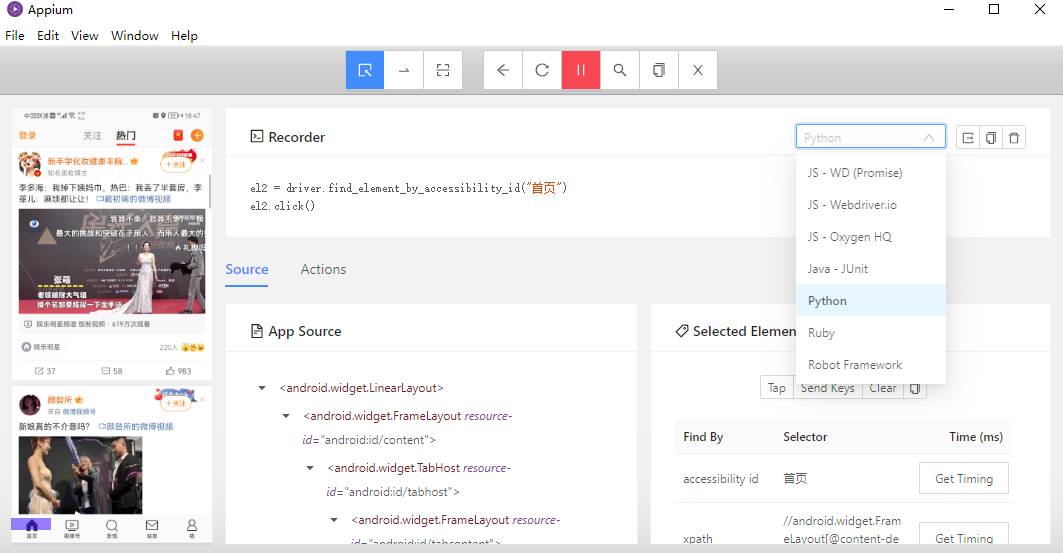Switch to the Actions tab
Viewport: 1063px width, 553px height.
click(x=323, y=269)
